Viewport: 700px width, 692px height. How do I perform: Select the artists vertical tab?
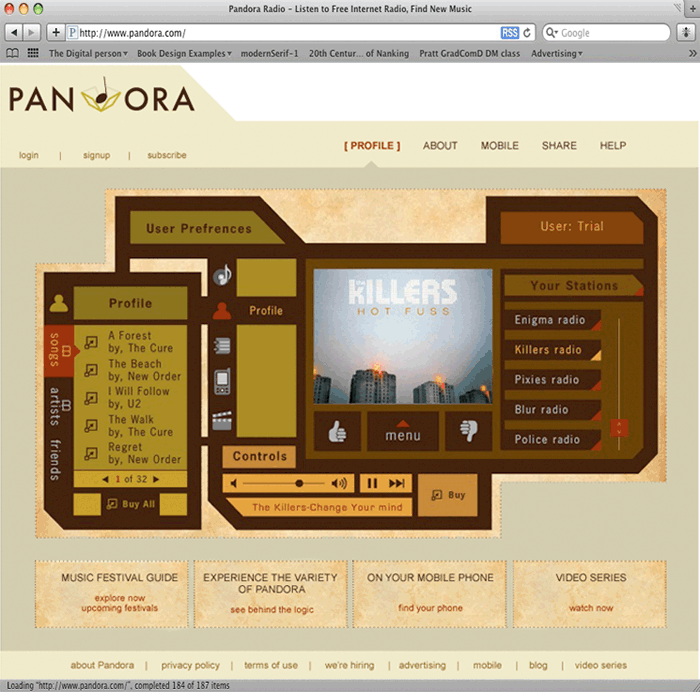(x=59, y=406)
